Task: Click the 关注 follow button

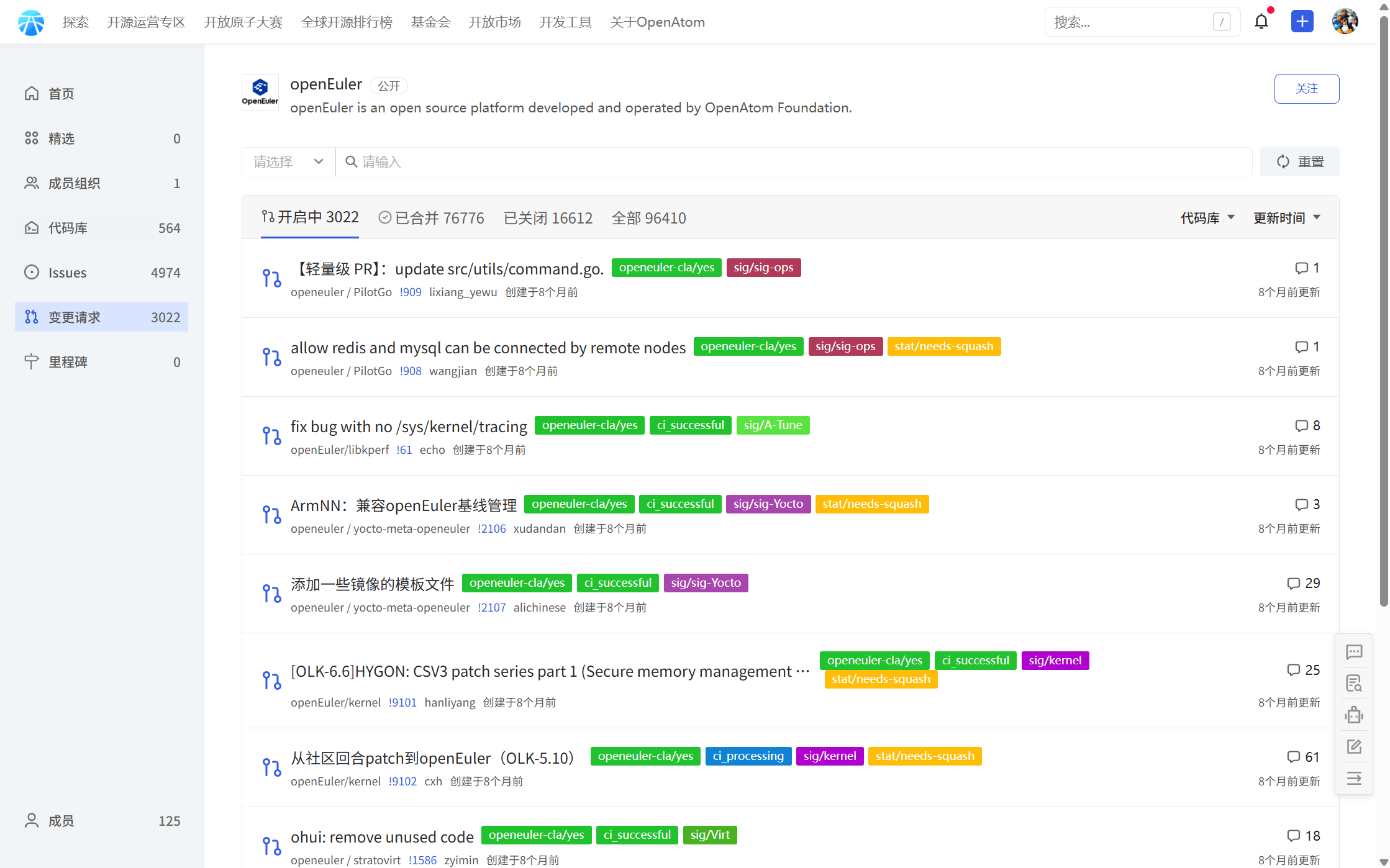Action: point(1306,89)
